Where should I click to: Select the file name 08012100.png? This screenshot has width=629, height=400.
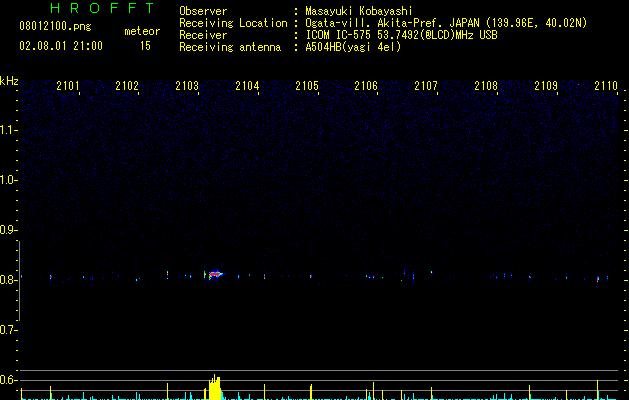(55, 26)
